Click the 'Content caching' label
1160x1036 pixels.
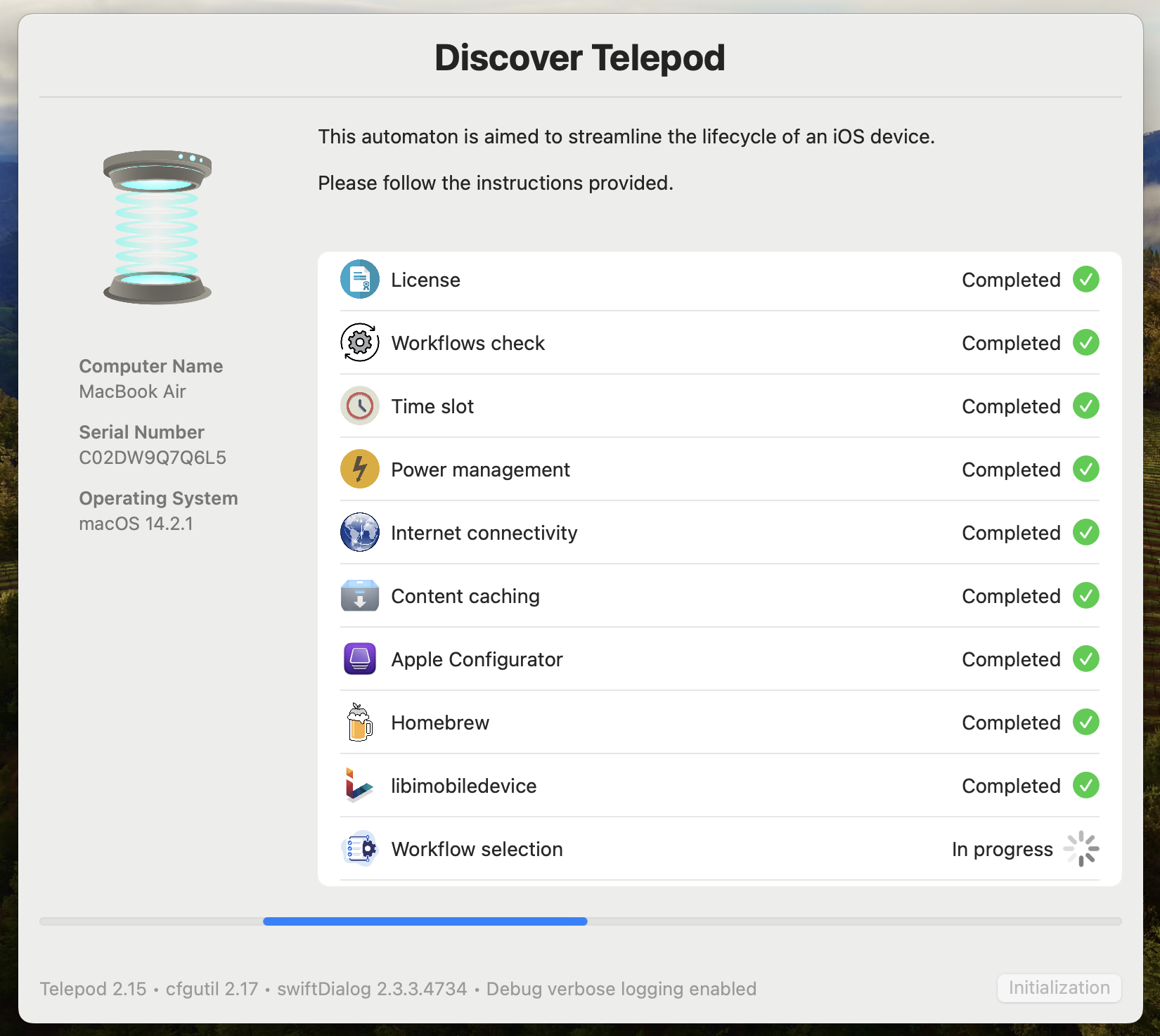click(465, 596)
